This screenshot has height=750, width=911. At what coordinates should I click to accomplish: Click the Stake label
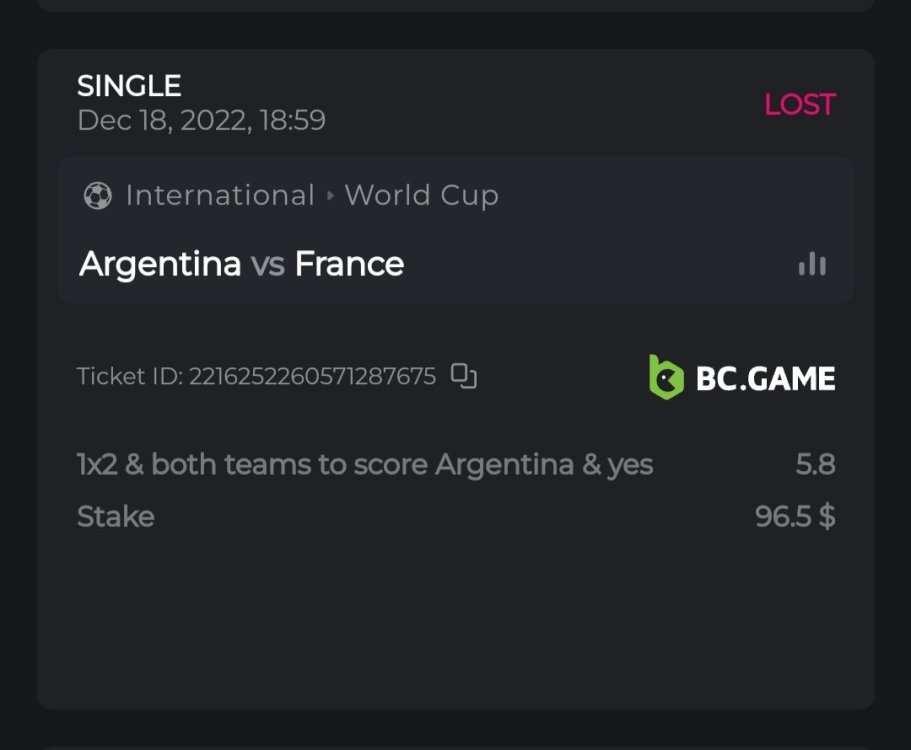(116, 517)
